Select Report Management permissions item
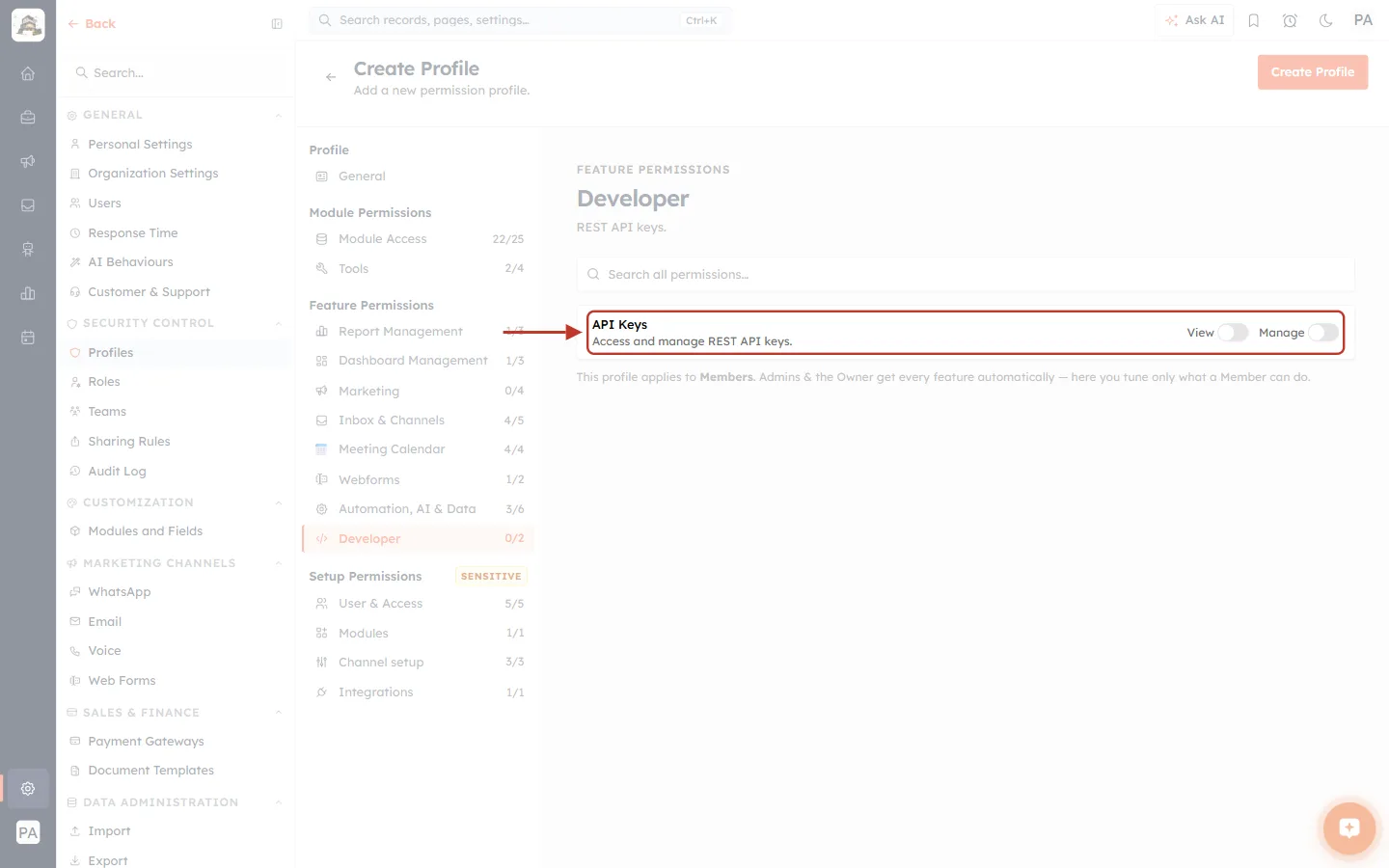Image resolution: width=1389 pixels, height=868 pixels. click(x=419, y=332)
